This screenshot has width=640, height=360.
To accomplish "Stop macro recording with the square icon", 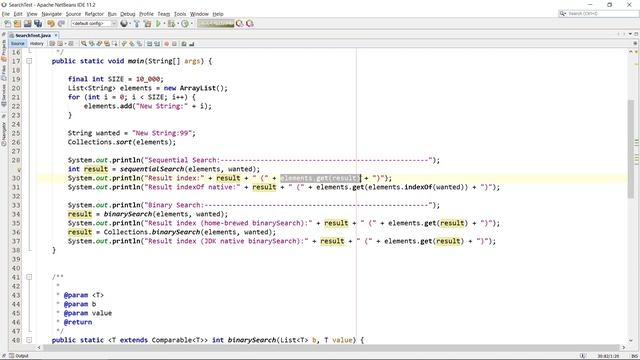I will [174, 43].
